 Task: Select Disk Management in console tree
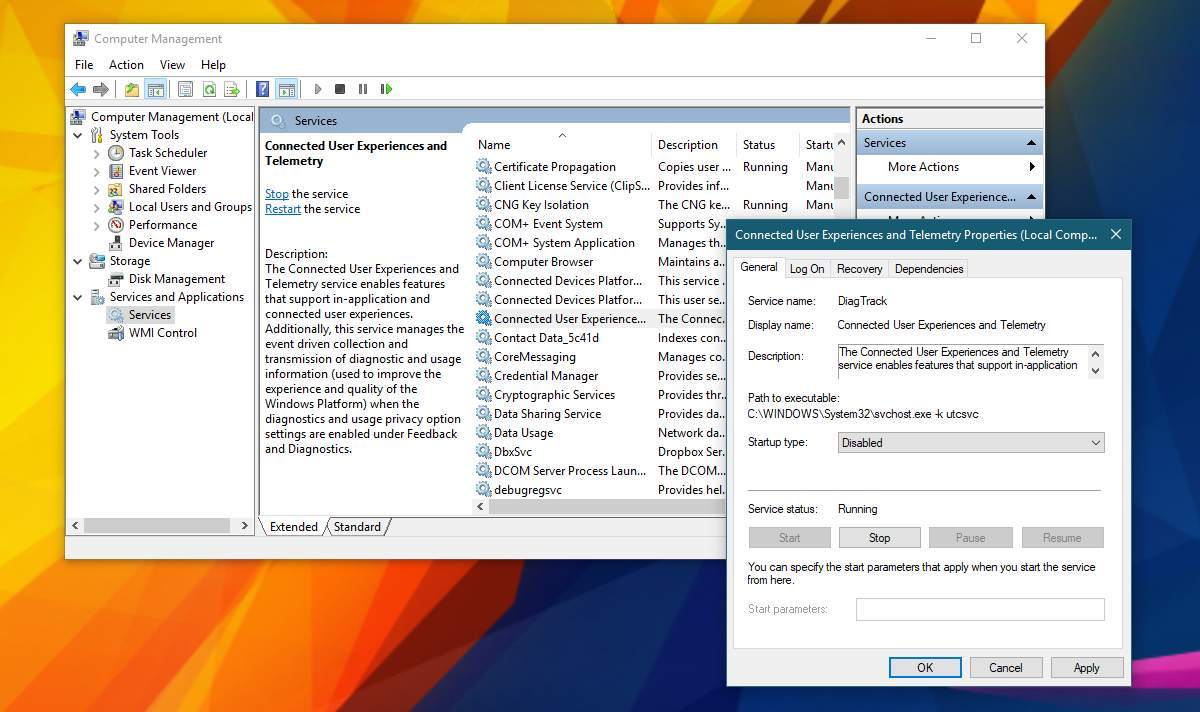coord(176,279)
